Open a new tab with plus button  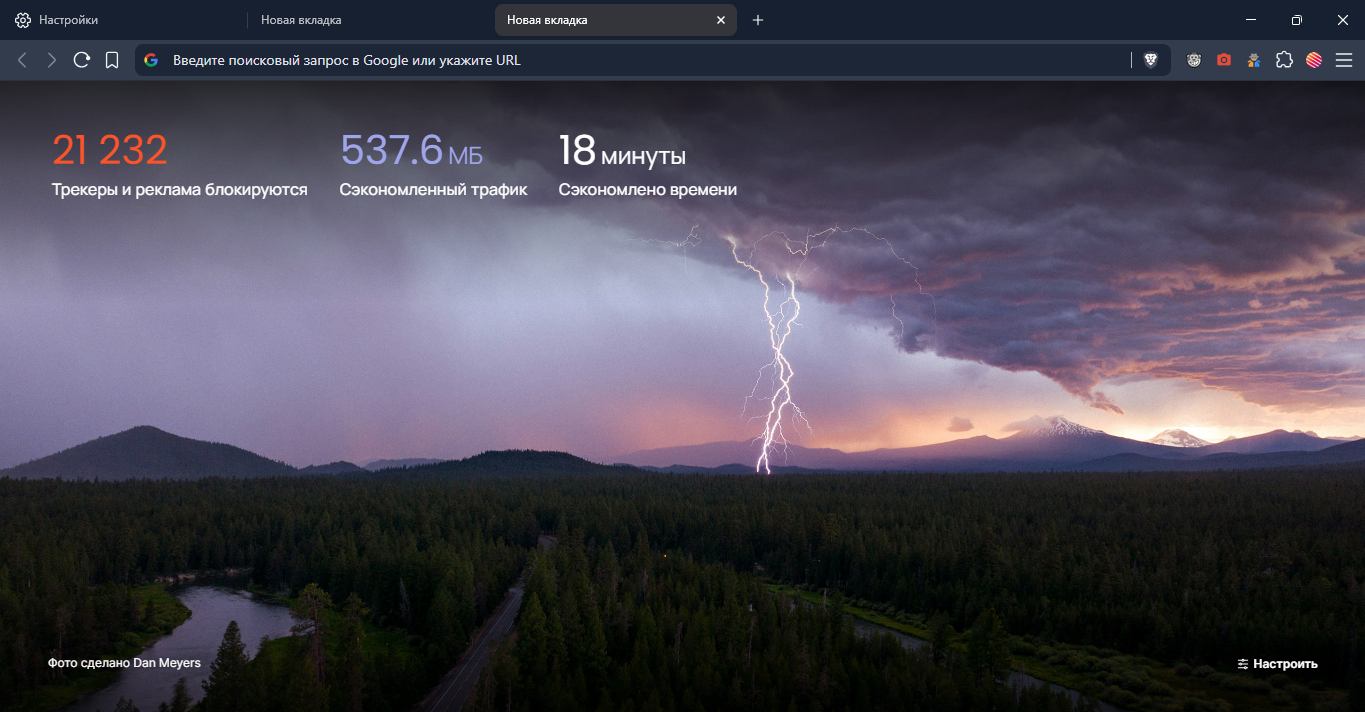click(758, 20)
